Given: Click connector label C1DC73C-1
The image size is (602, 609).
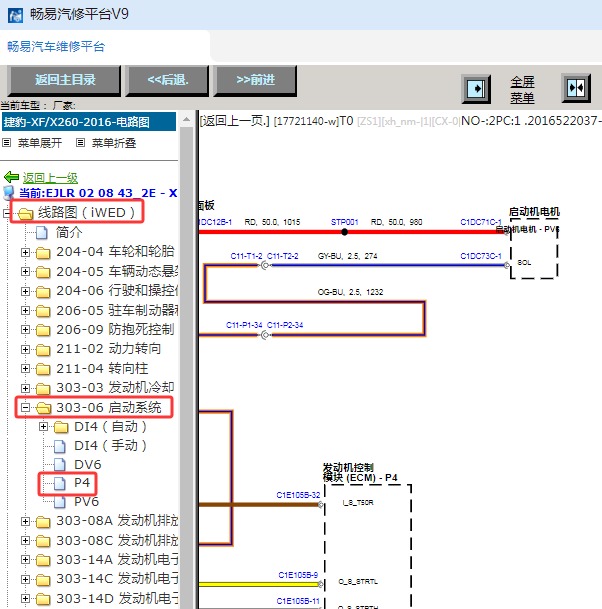Looking at the screenshot, I should pos(481,256).
